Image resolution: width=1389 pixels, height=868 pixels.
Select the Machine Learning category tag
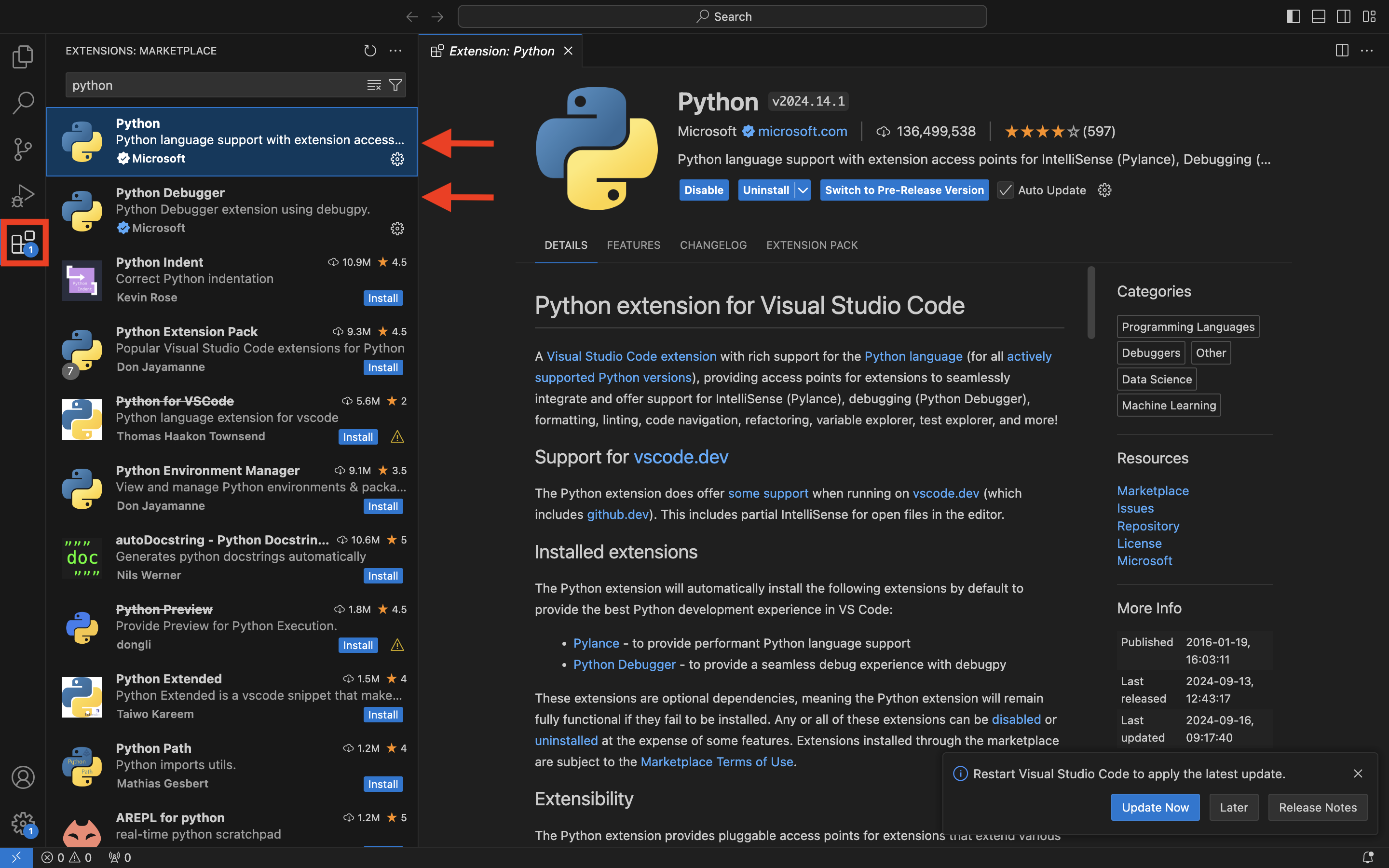[1169, 405]
